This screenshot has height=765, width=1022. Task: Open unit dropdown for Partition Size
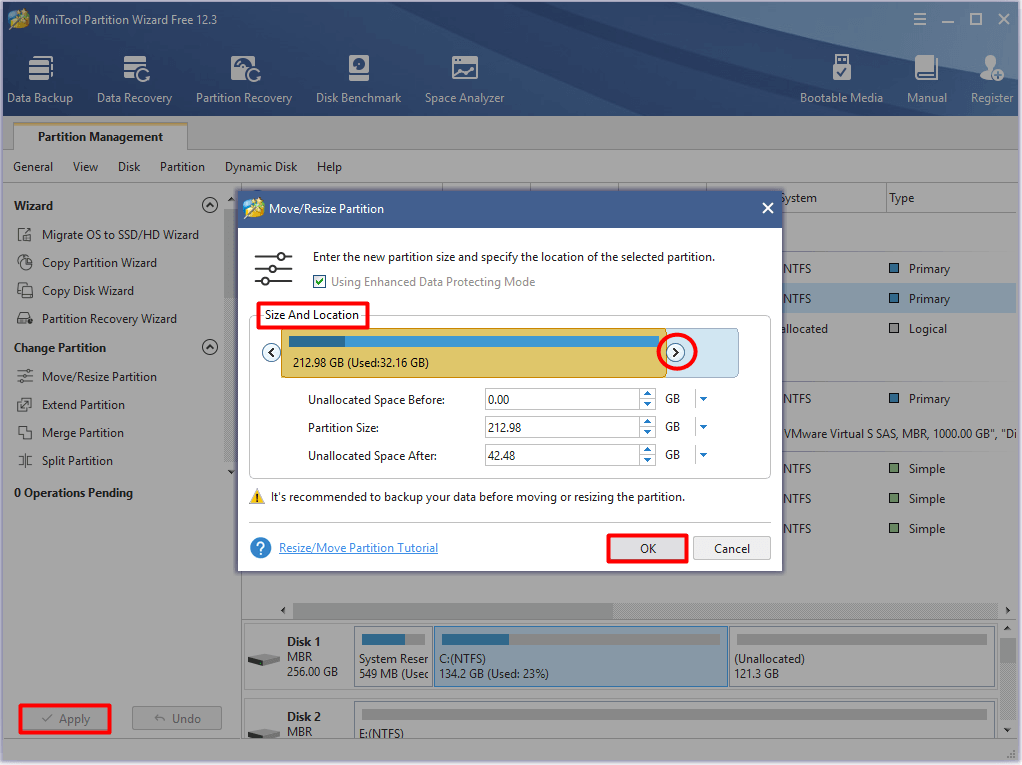[x=703, y=427]
